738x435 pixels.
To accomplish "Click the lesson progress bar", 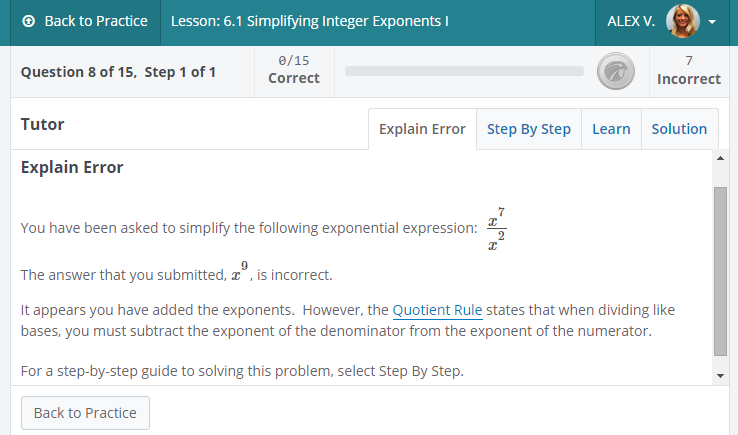I will [464, 71].
